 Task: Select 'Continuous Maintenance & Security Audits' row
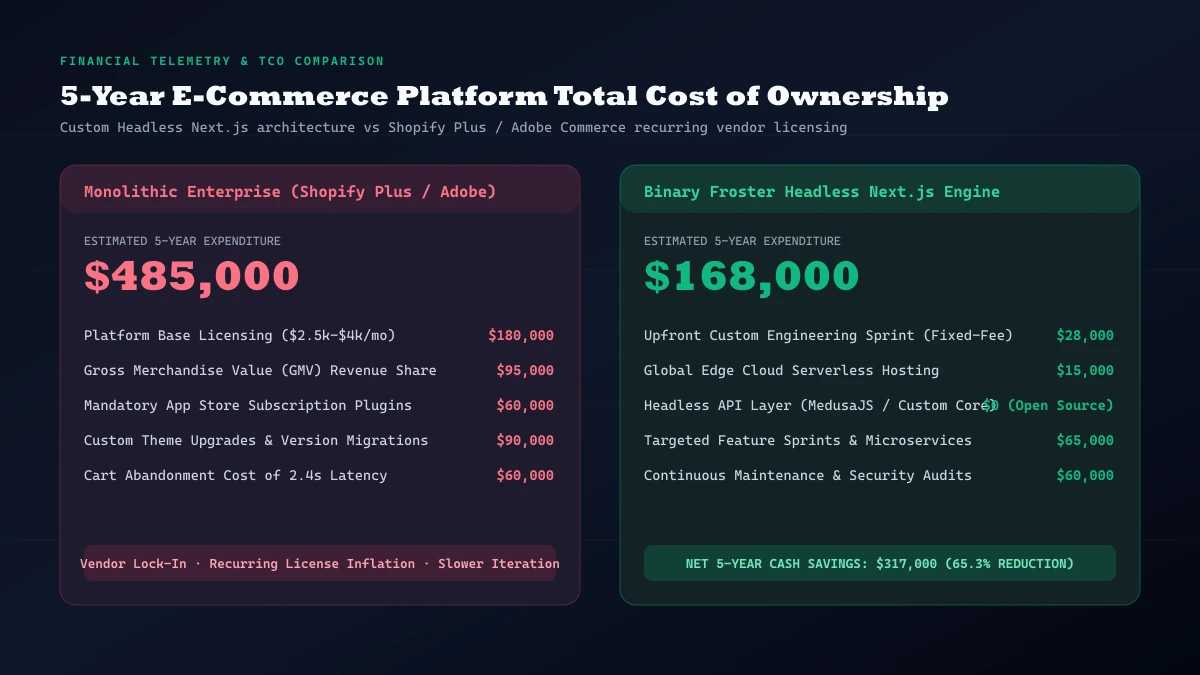point(879,476)
